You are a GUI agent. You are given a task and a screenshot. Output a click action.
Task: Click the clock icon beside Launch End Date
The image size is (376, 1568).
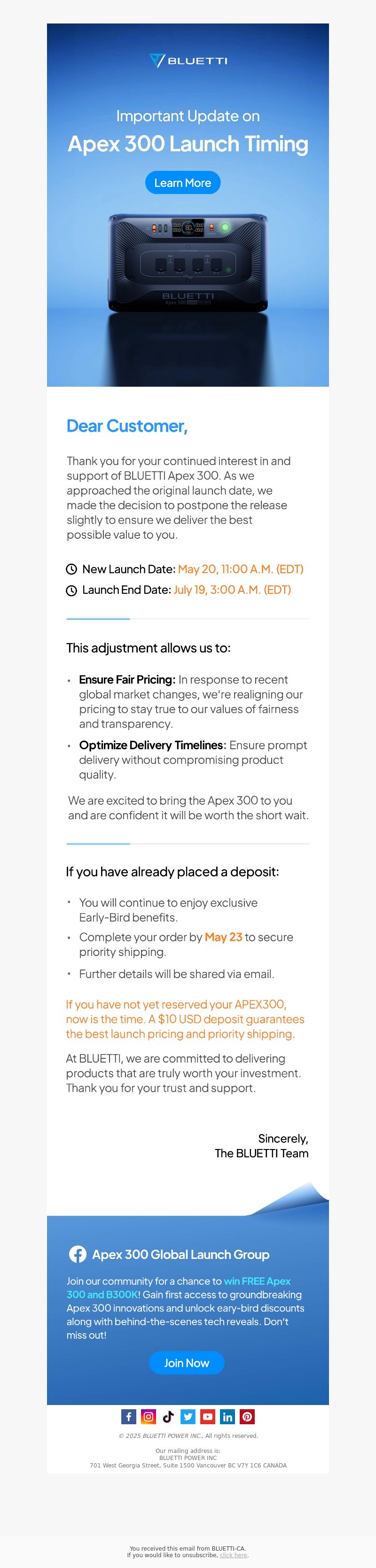71,590
